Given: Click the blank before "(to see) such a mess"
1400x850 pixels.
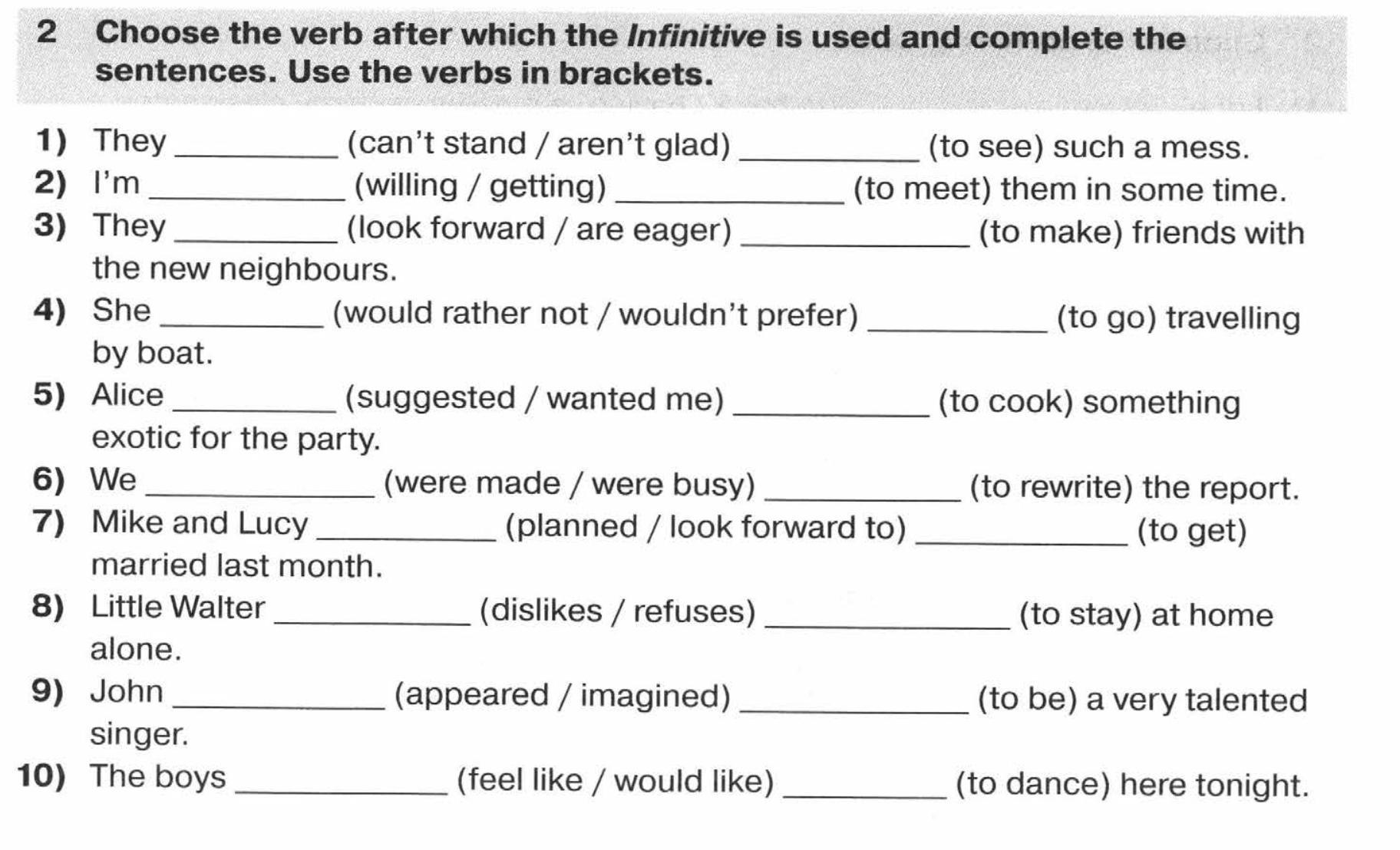Looking at the screenshot, I should [829, 152].
